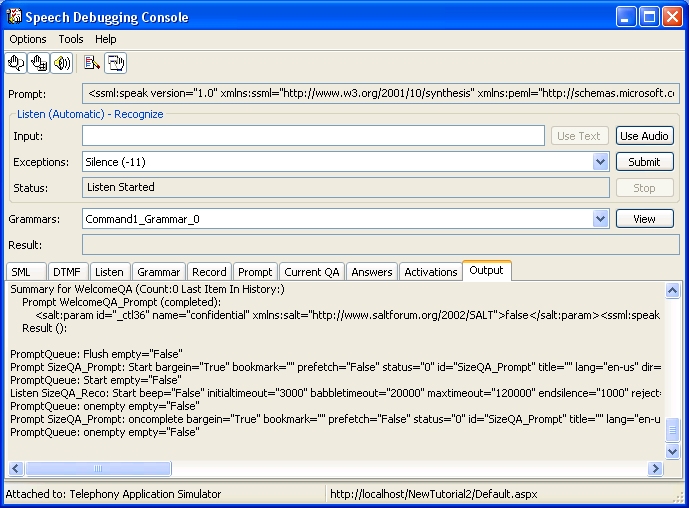This screenshot has width=689, height=508.
Task: Click the View grammar button
Action: point(644,219)
